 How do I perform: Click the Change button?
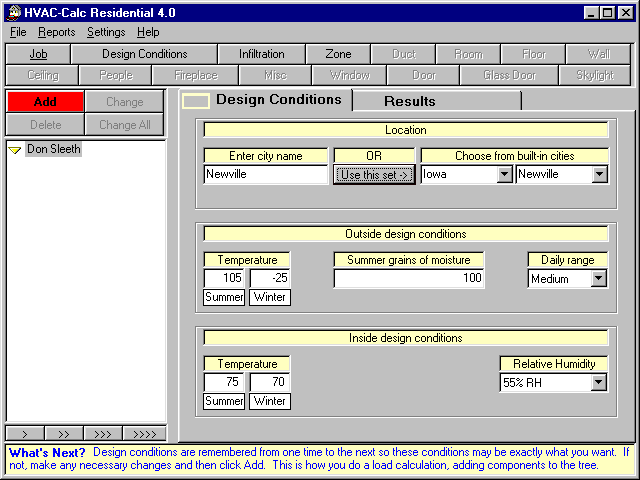click(x=124, y=102)
